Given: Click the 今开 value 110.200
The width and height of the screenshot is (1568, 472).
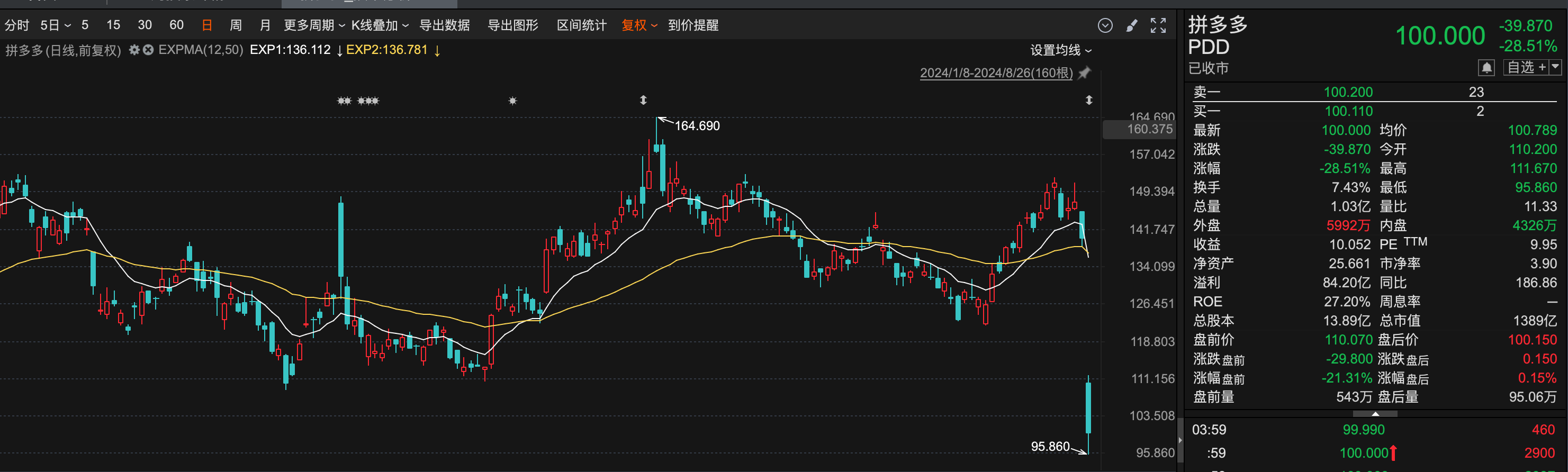Looking at the screenshot, I should pyautogui.click(x=1533, y=149).
